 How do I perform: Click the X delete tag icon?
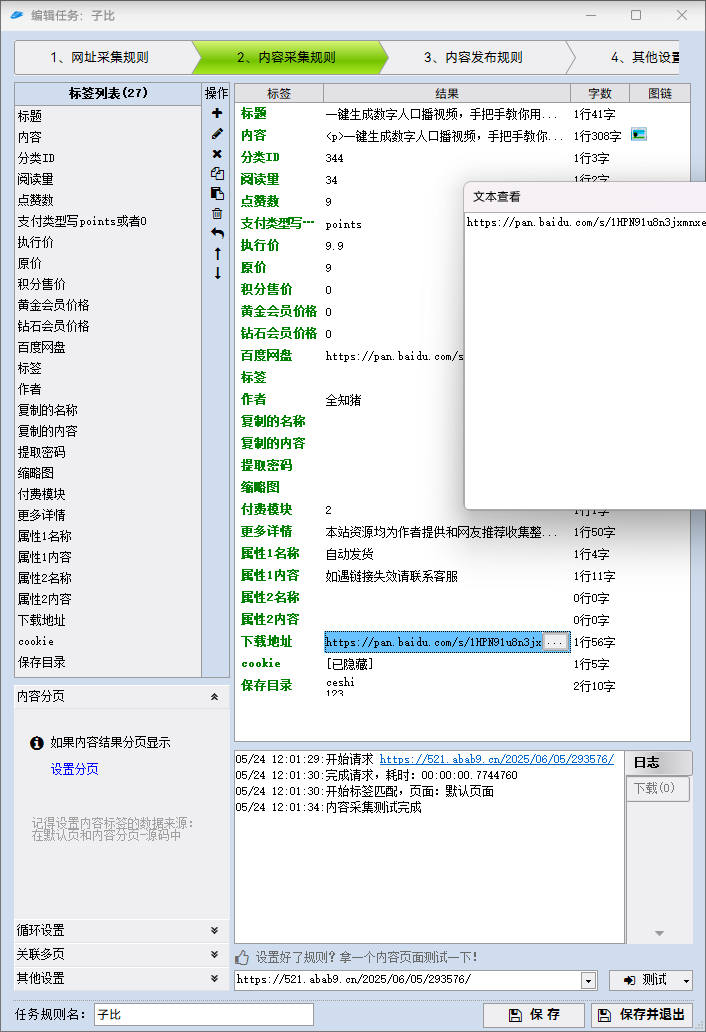point(217,153)
